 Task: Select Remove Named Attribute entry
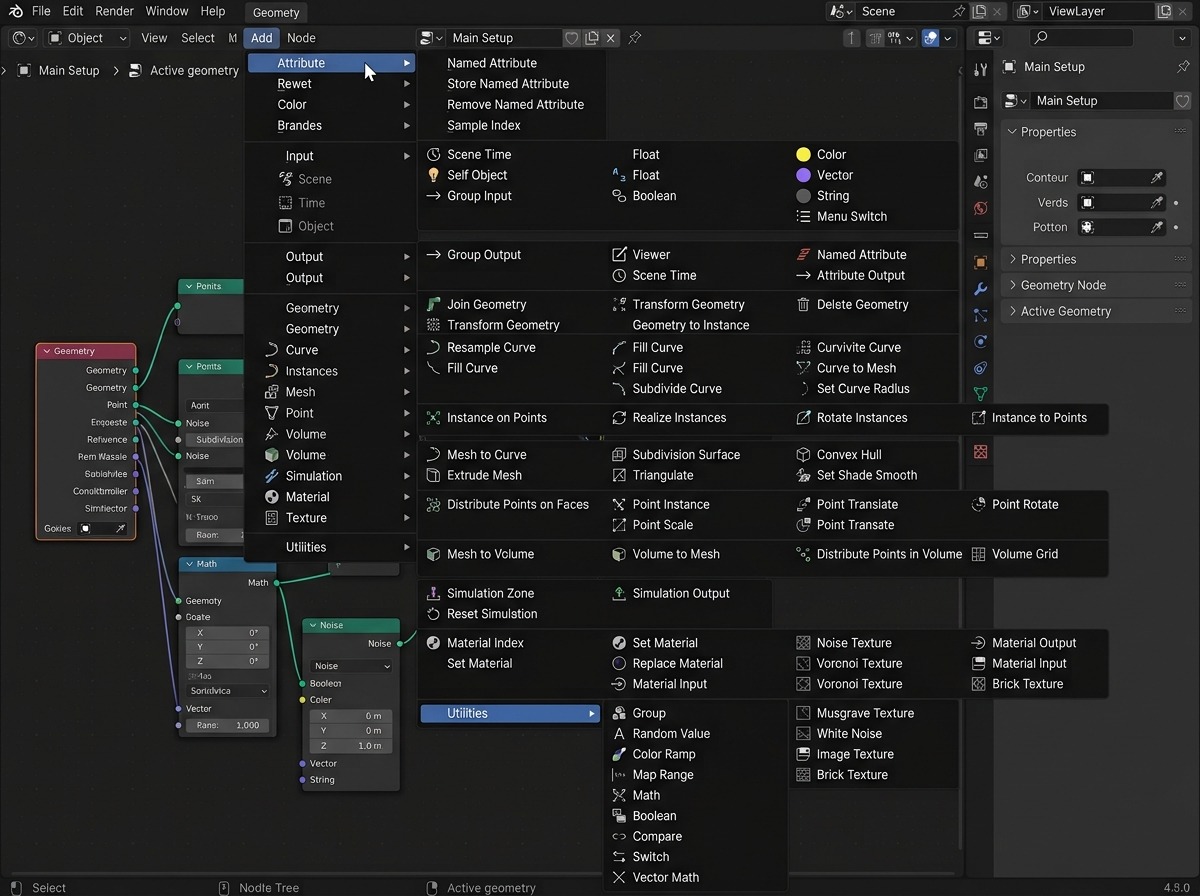tap(515, 105)
